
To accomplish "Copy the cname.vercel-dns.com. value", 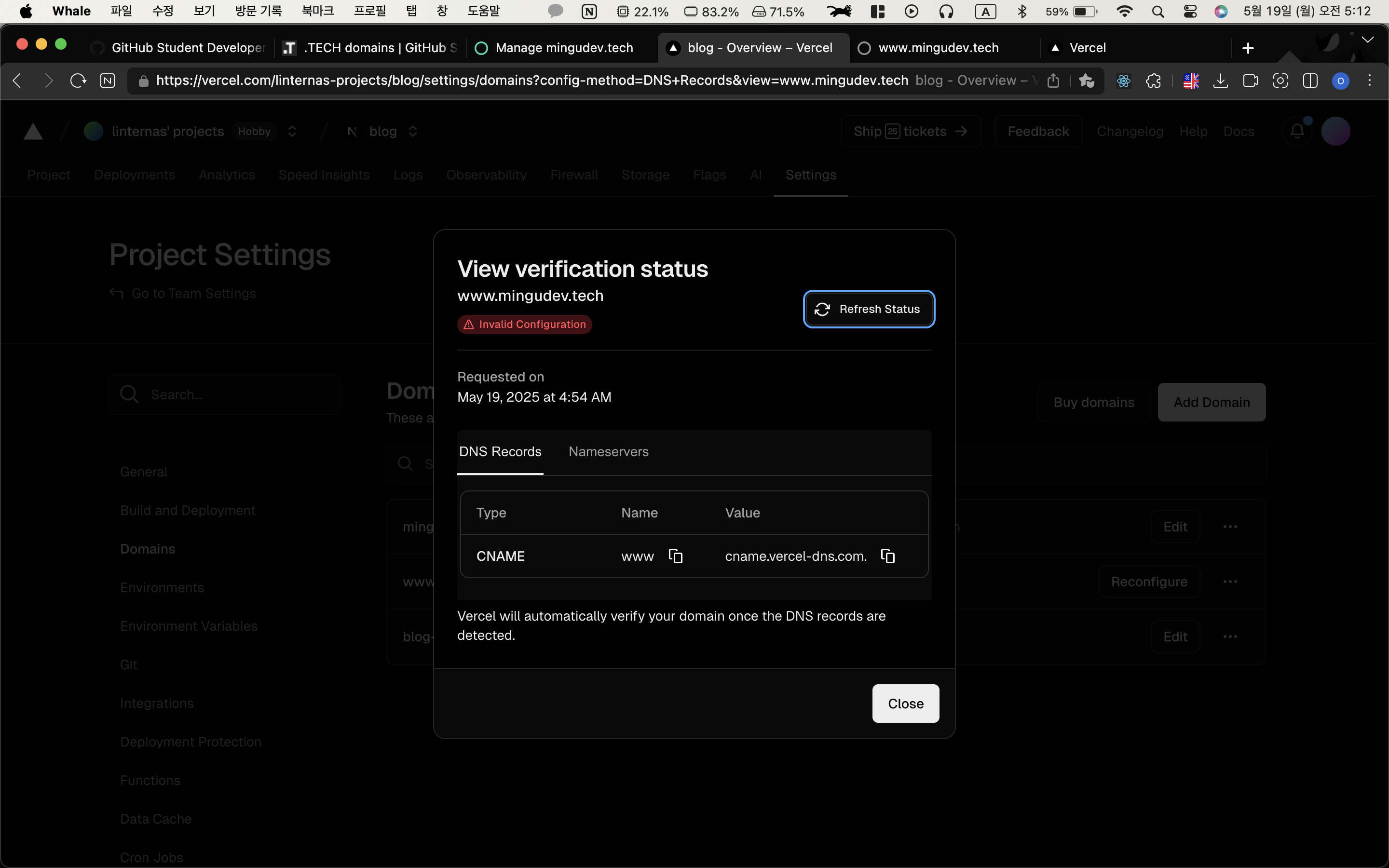I will point(888,556).
